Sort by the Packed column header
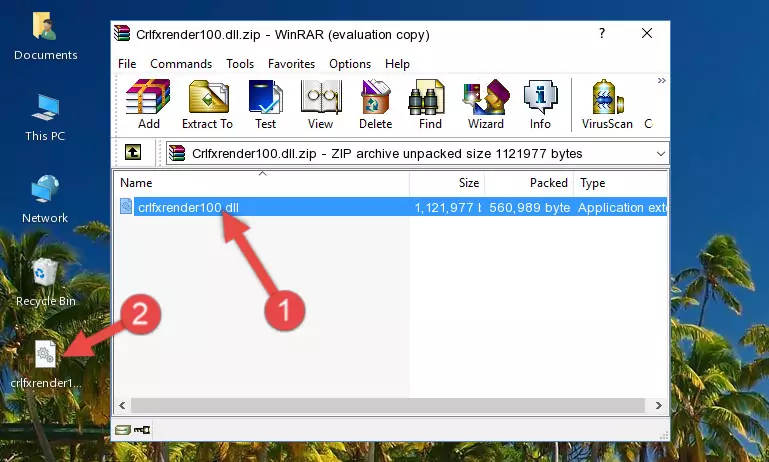Image resolution: width=769 pixels, height=462 pixels. pyautogui.click(x=530, y=183)
